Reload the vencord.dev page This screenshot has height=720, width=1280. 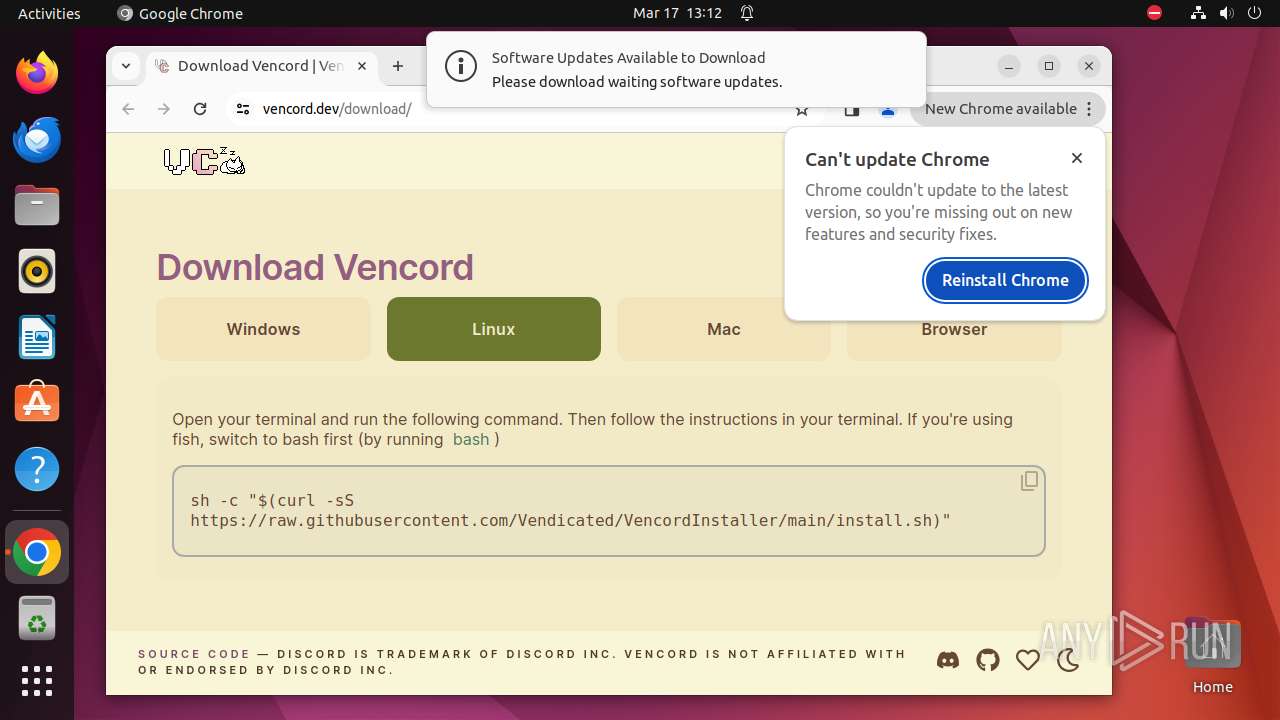(200, 109)
